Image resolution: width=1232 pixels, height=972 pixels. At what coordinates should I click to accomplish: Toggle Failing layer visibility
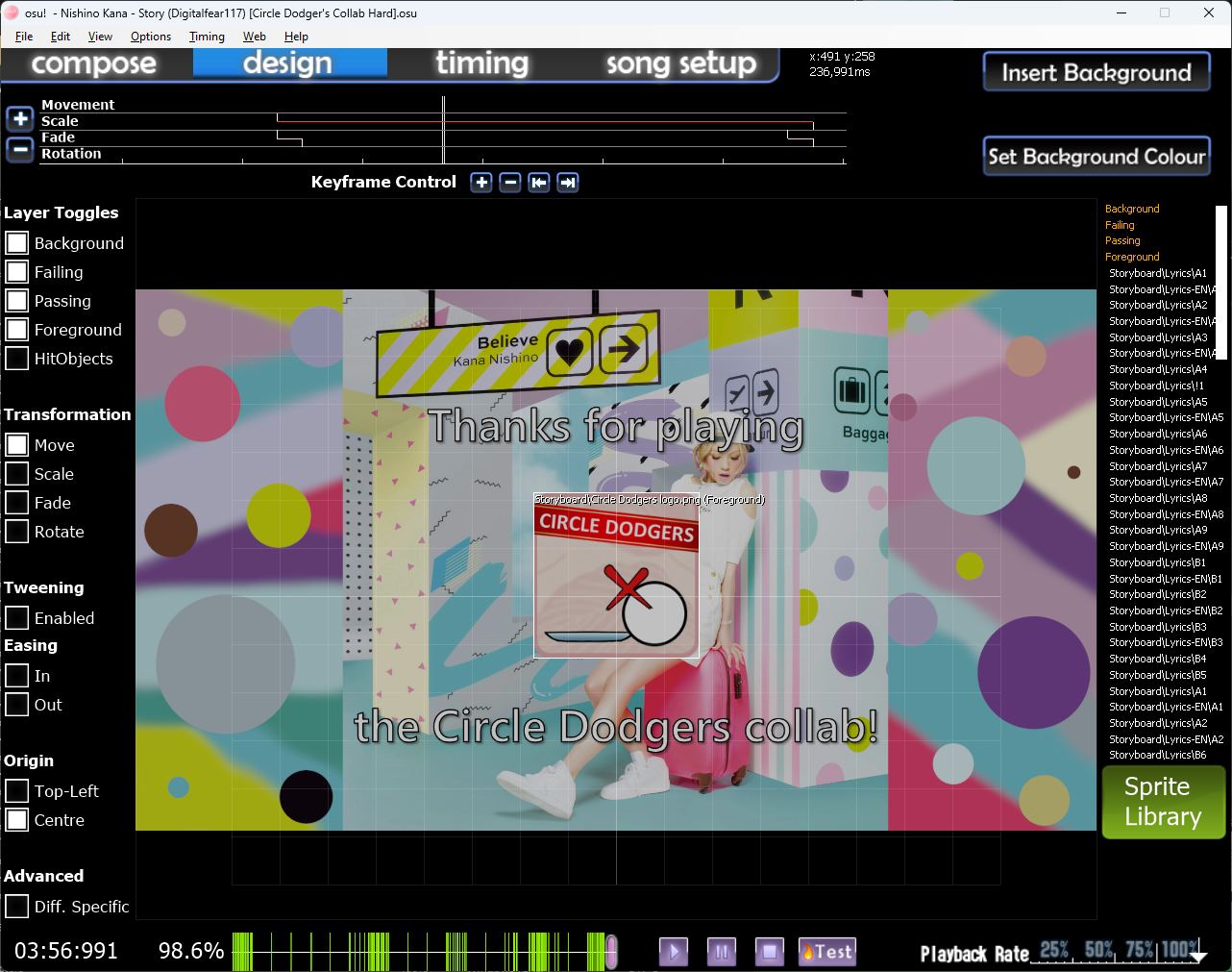pos(17,272)
